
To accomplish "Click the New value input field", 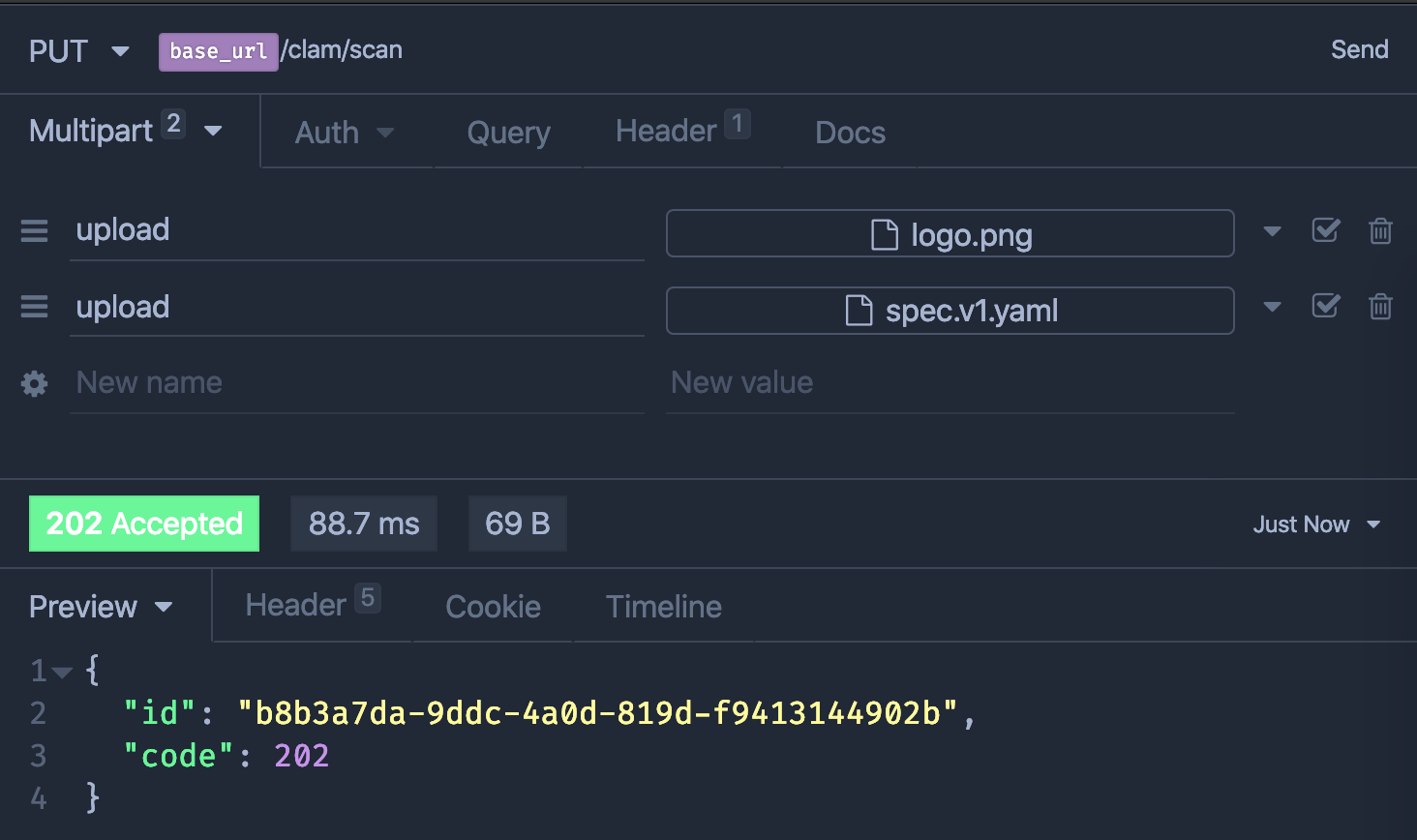I will 950,384.
